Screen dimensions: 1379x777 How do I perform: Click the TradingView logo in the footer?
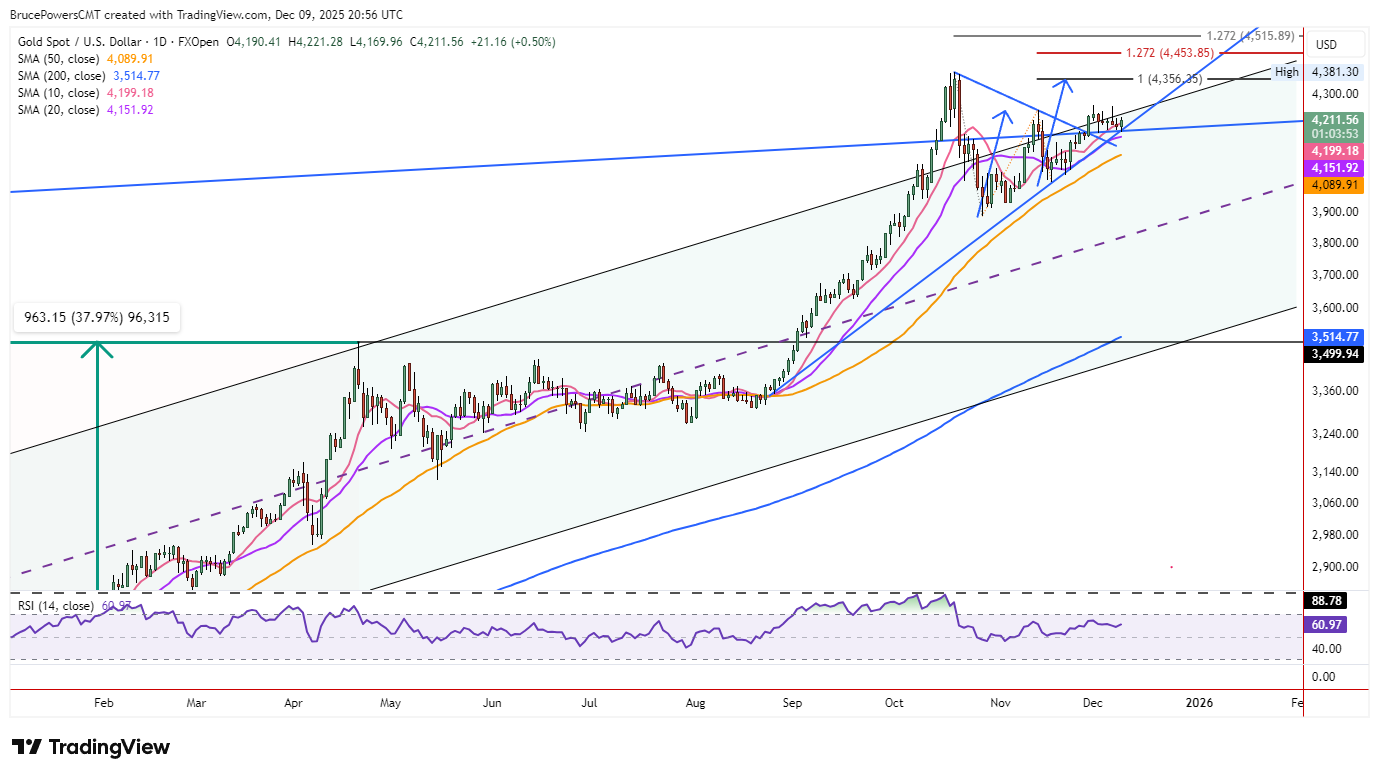coord(90,747)
